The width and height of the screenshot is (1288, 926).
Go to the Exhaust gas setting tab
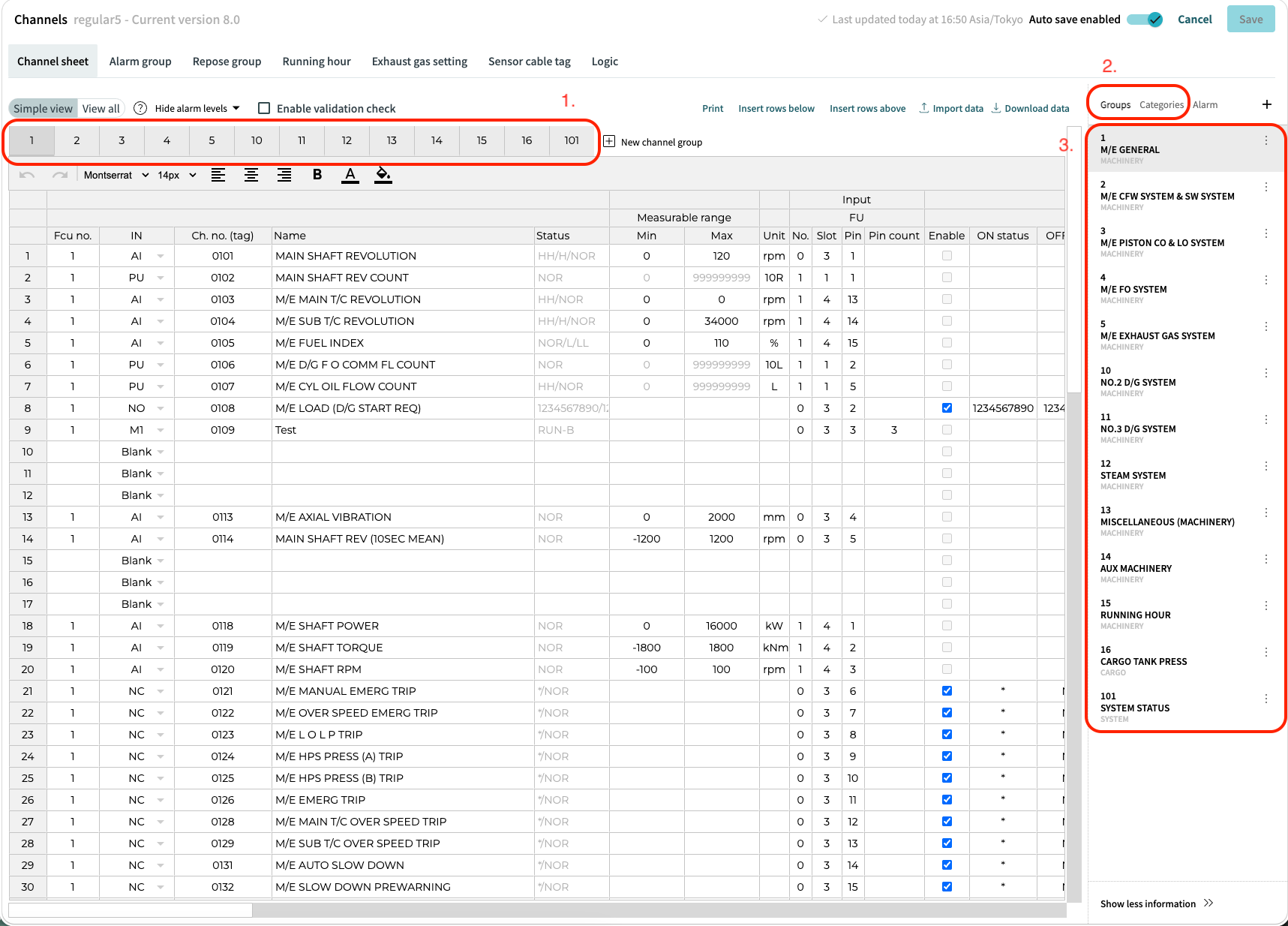coord(419,62)
